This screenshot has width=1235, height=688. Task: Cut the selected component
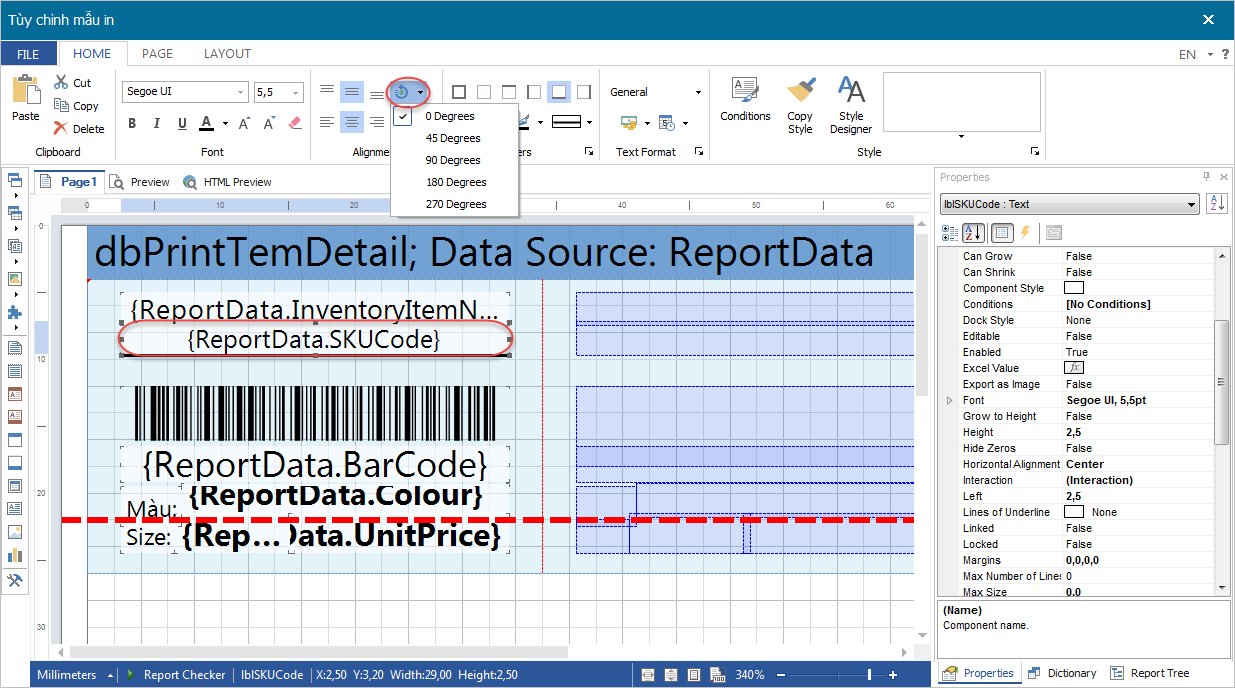(x=72, y=83)
